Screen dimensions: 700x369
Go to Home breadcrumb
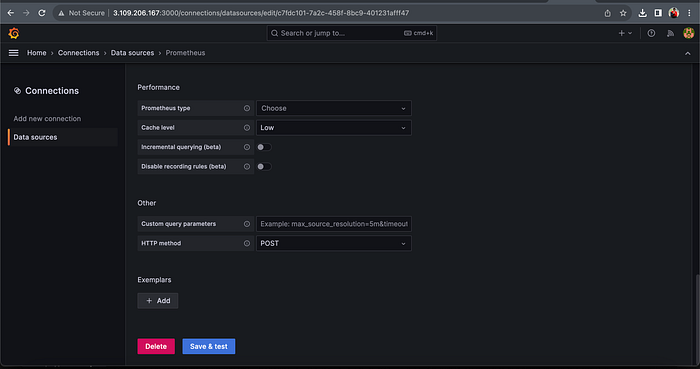[x=37, y=53]
